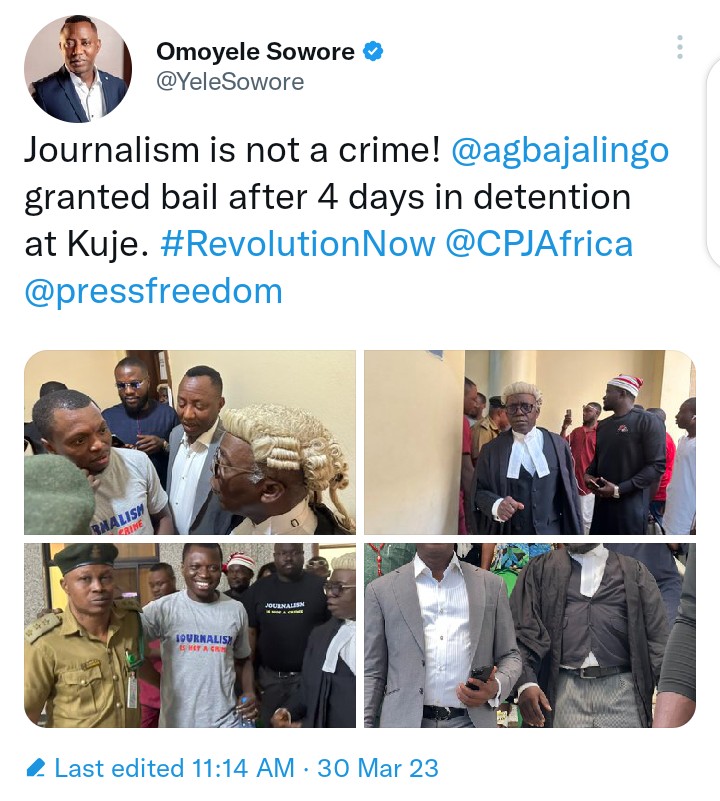Click the 'at Kuje.' tweet text
The image size is (720, 801).
tap(87, 244)
